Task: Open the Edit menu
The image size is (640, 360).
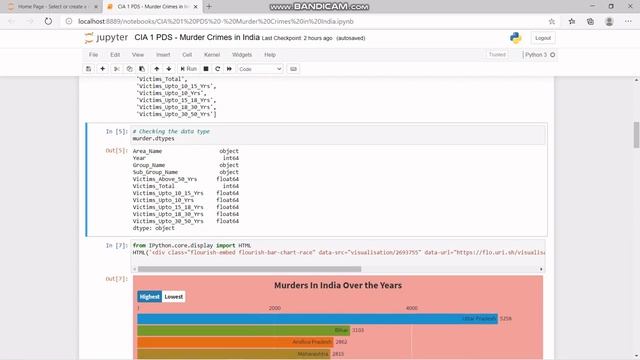Action: pyautogui.click(x=115, y=55)
